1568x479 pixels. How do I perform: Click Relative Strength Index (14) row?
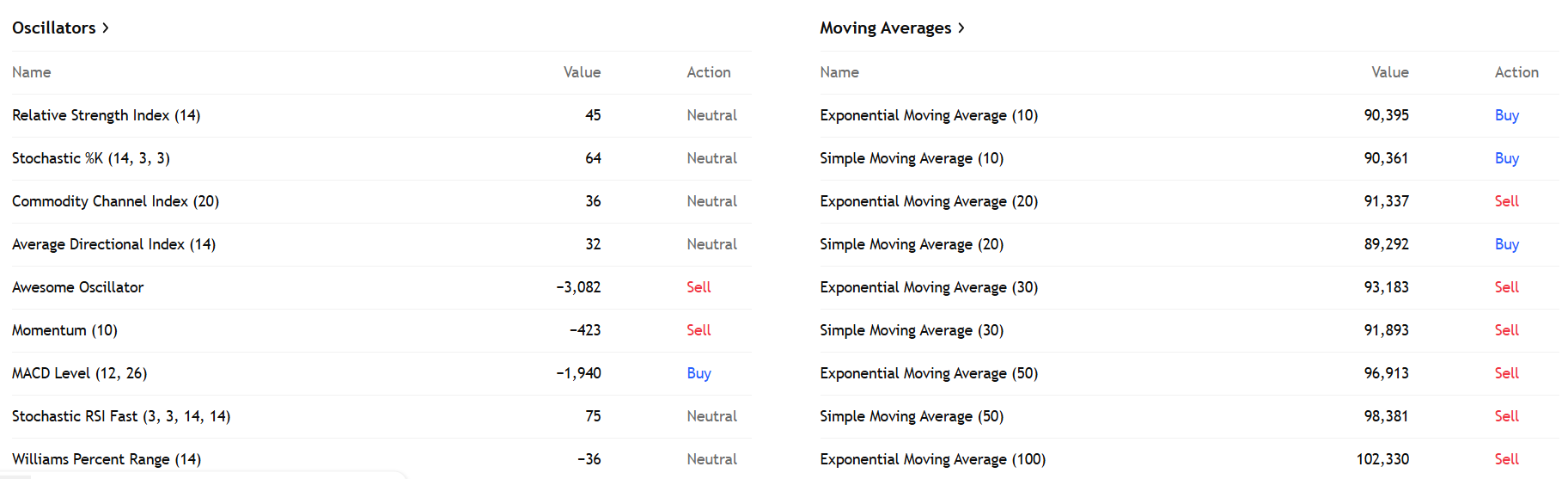(x=106, y=115)
